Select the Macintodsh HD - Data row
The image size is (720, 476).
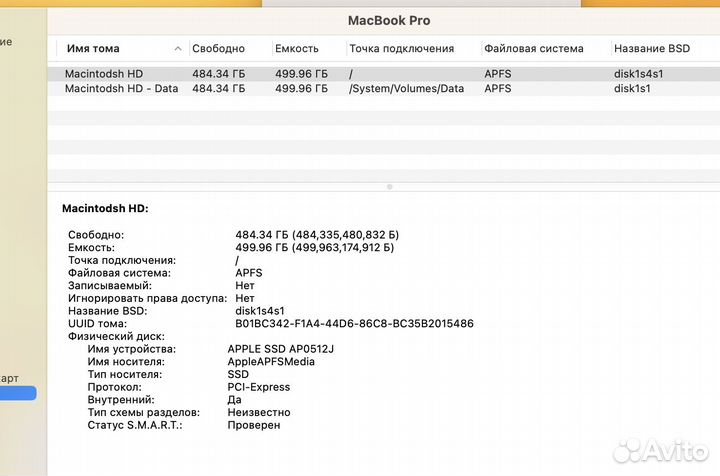pyautogui.click(x=383, y=89)
